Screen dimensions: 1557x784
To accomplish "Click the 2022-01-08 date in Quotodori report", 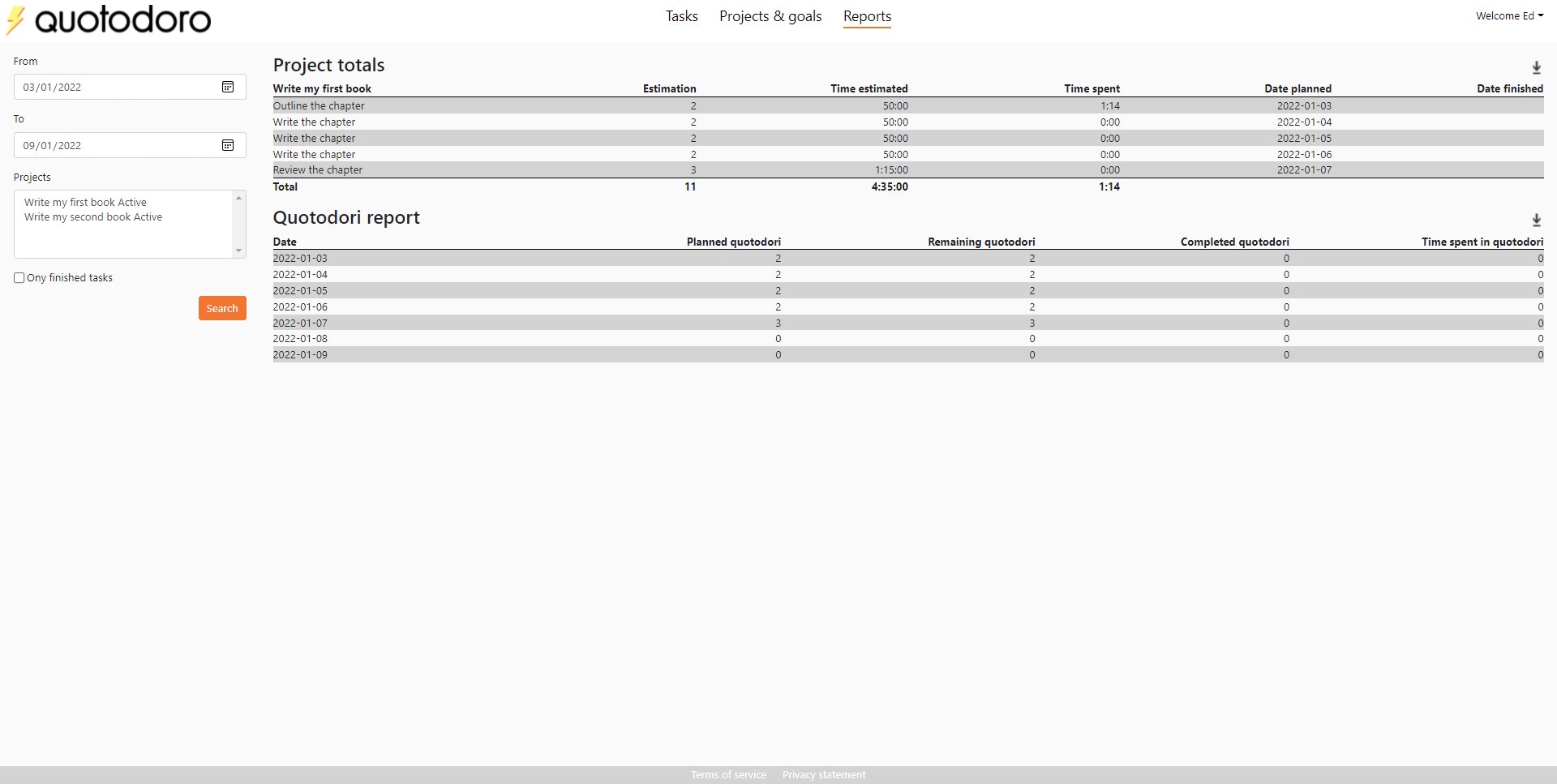I will (x=300, y=339).
